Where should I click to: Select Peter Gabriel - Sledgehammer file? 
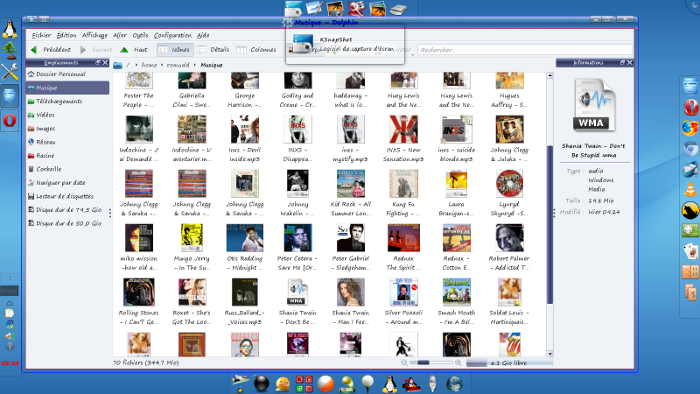point(350,248)
